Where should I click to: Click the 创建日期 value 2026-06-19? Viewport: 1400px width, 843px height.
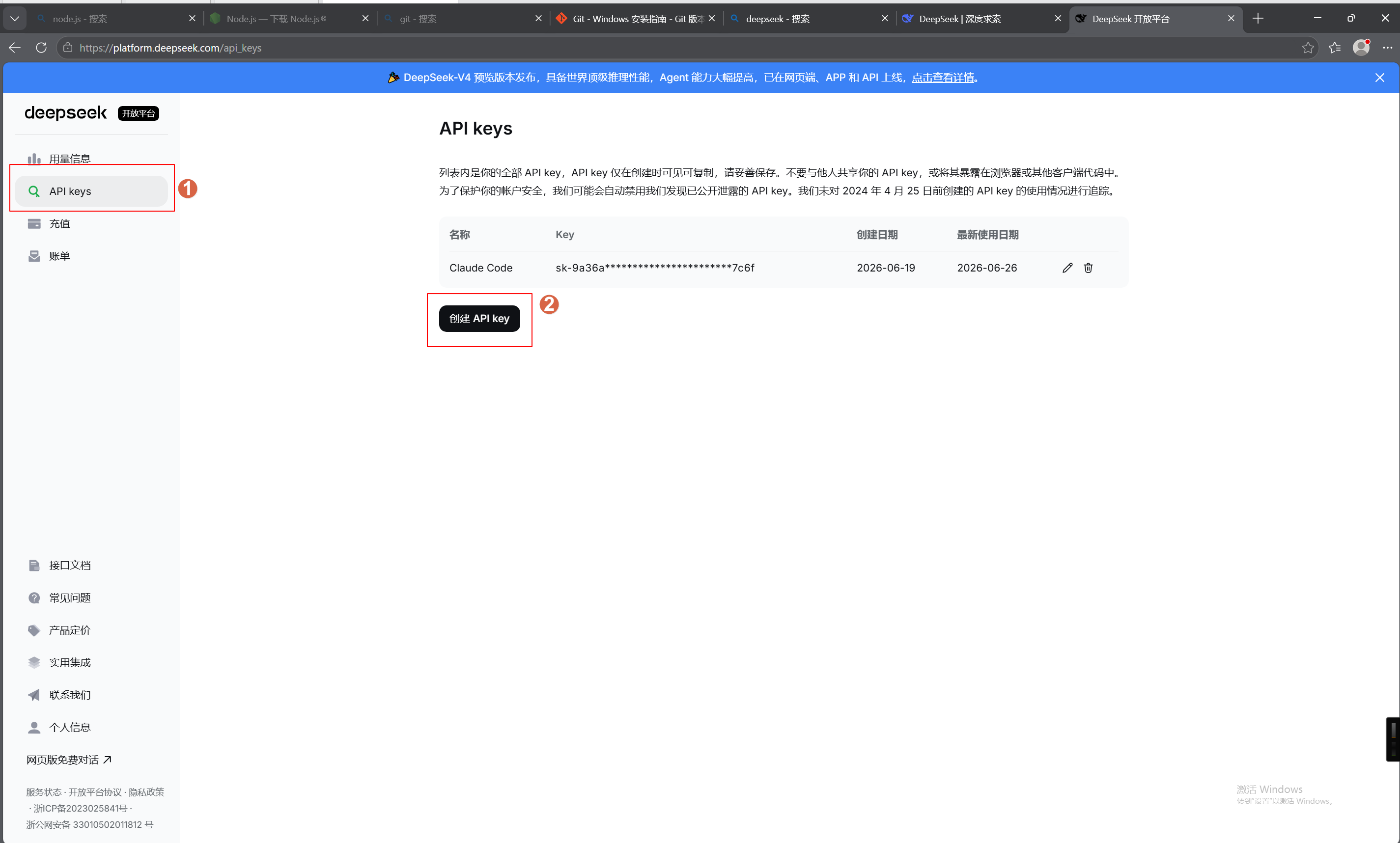(x=885, y=268)
